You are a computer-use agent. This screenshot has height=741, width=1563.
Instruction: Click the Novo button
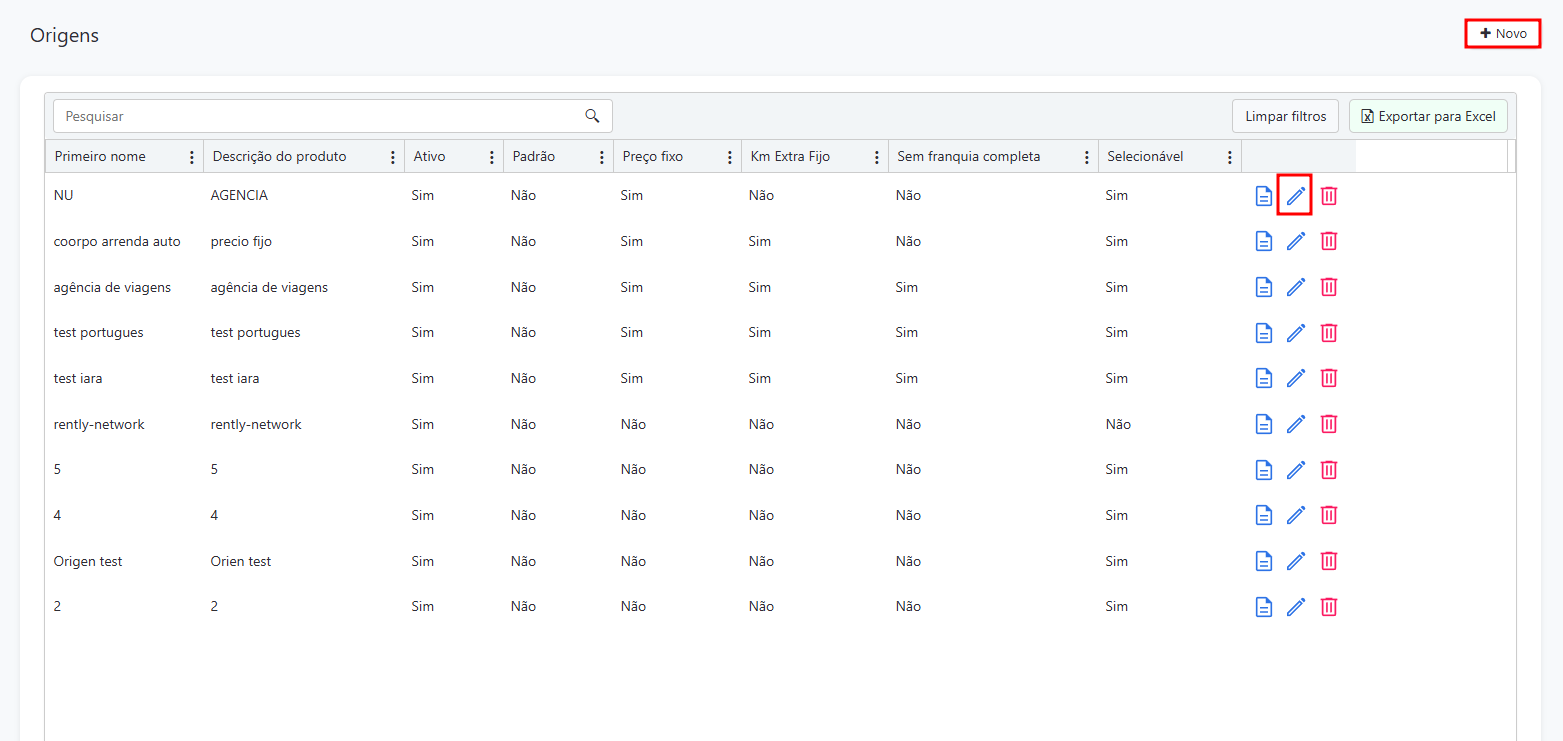click(x=1503, y=34)
